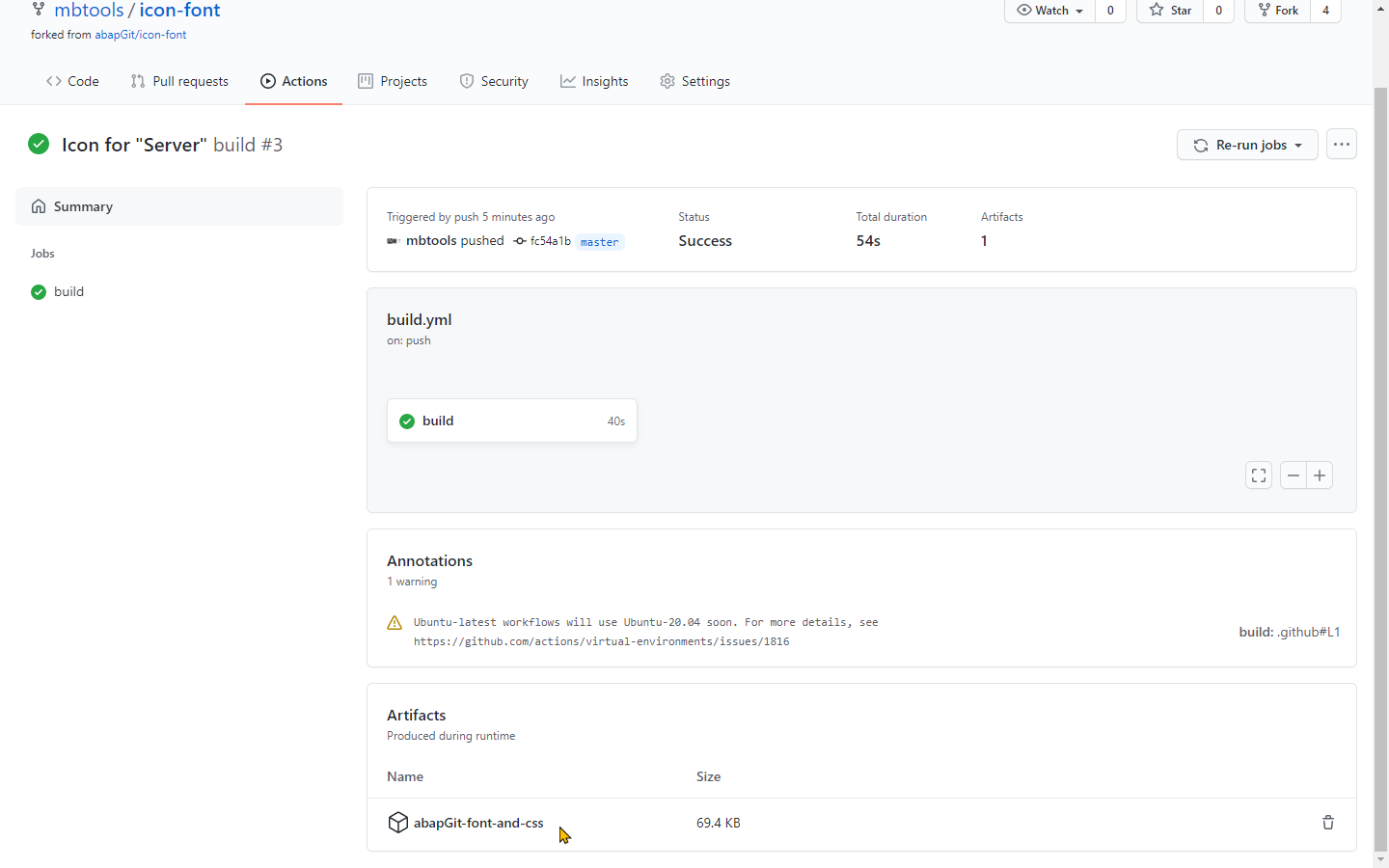This screenshot has height=868, width=1389.
Task: Click the 'on: push' text
Action: (409, 340)
